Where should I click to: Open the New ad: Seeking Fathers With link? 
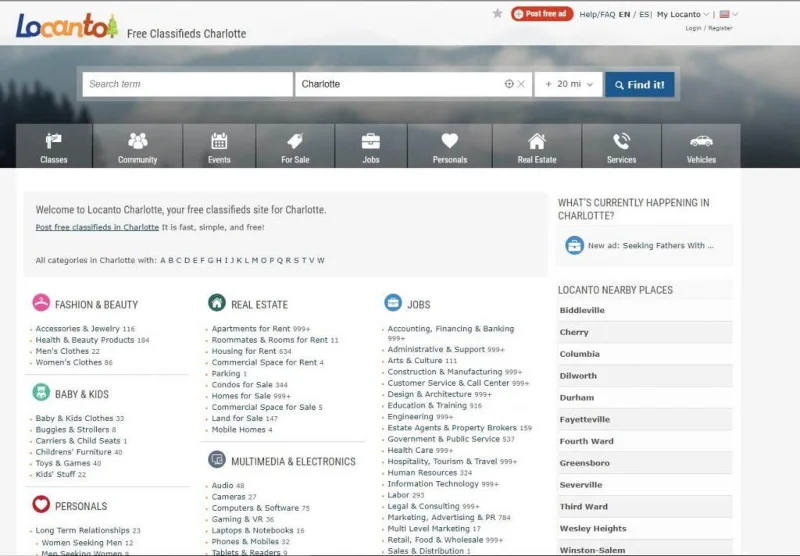[651, 245]
